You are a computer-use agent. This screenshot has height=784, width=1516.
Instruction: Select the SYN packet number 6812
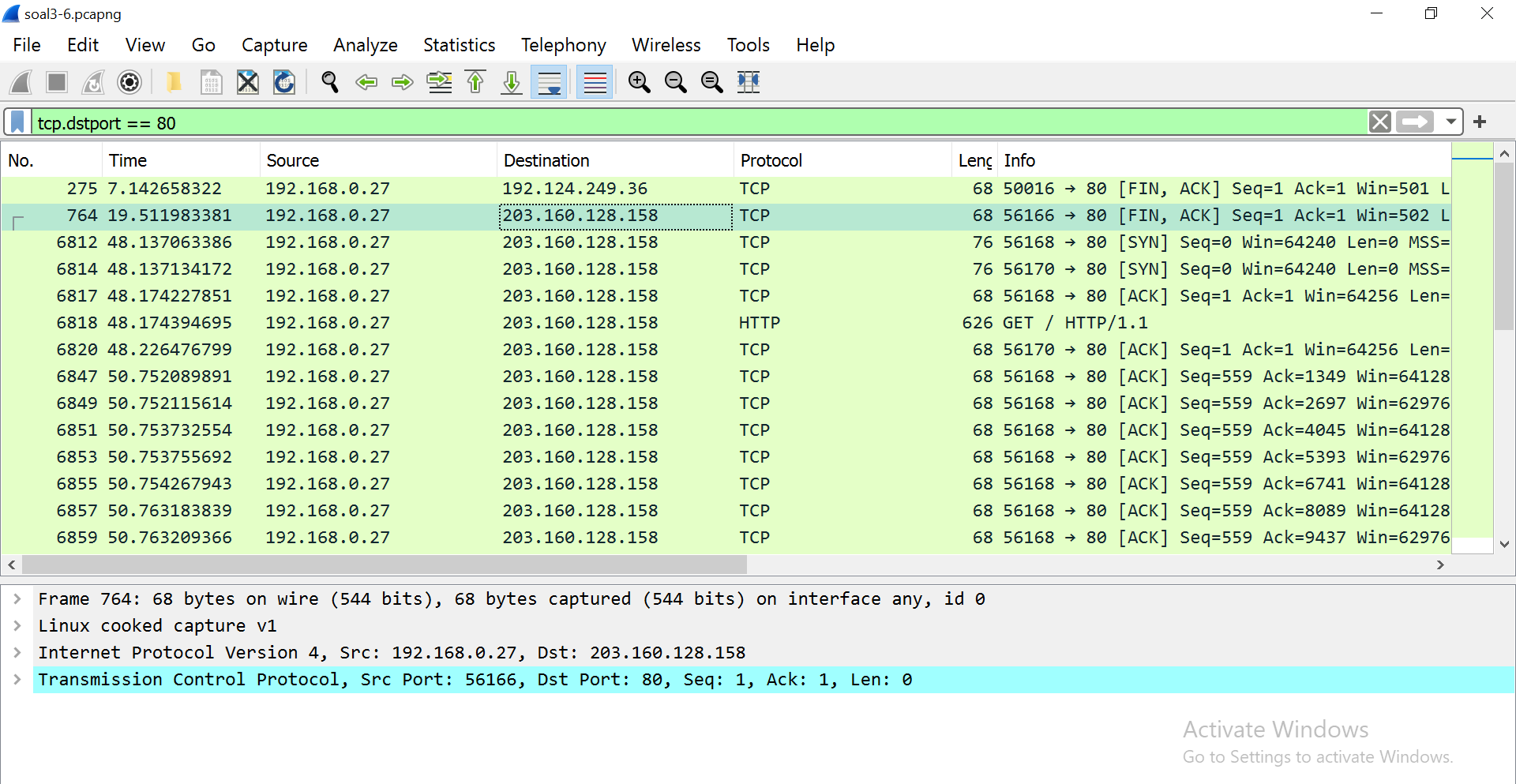[x=726, y=242]
